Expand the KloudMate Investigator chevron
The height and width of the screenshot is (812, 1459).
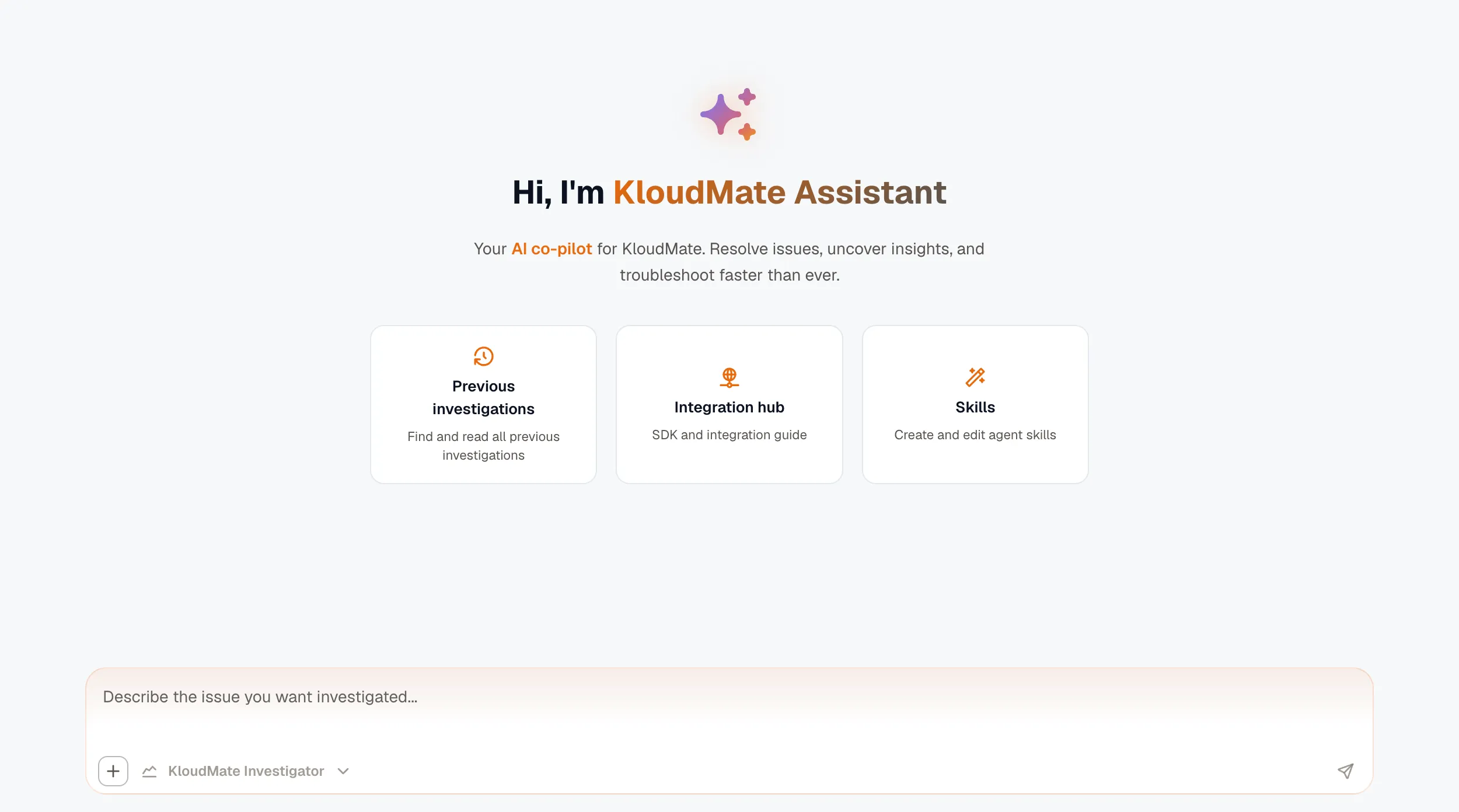[x=343, y=771]
